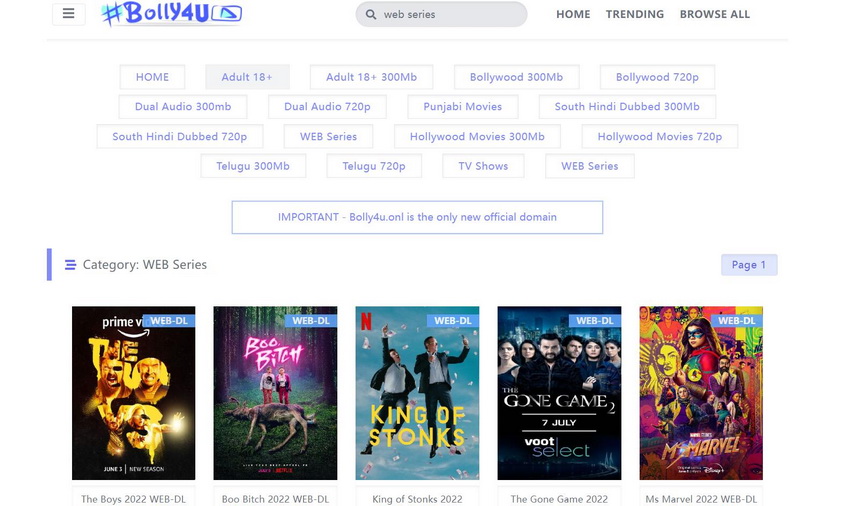
Task: Open South Hindi Dubbed 720p category
Action: click(x=179, y=137)
